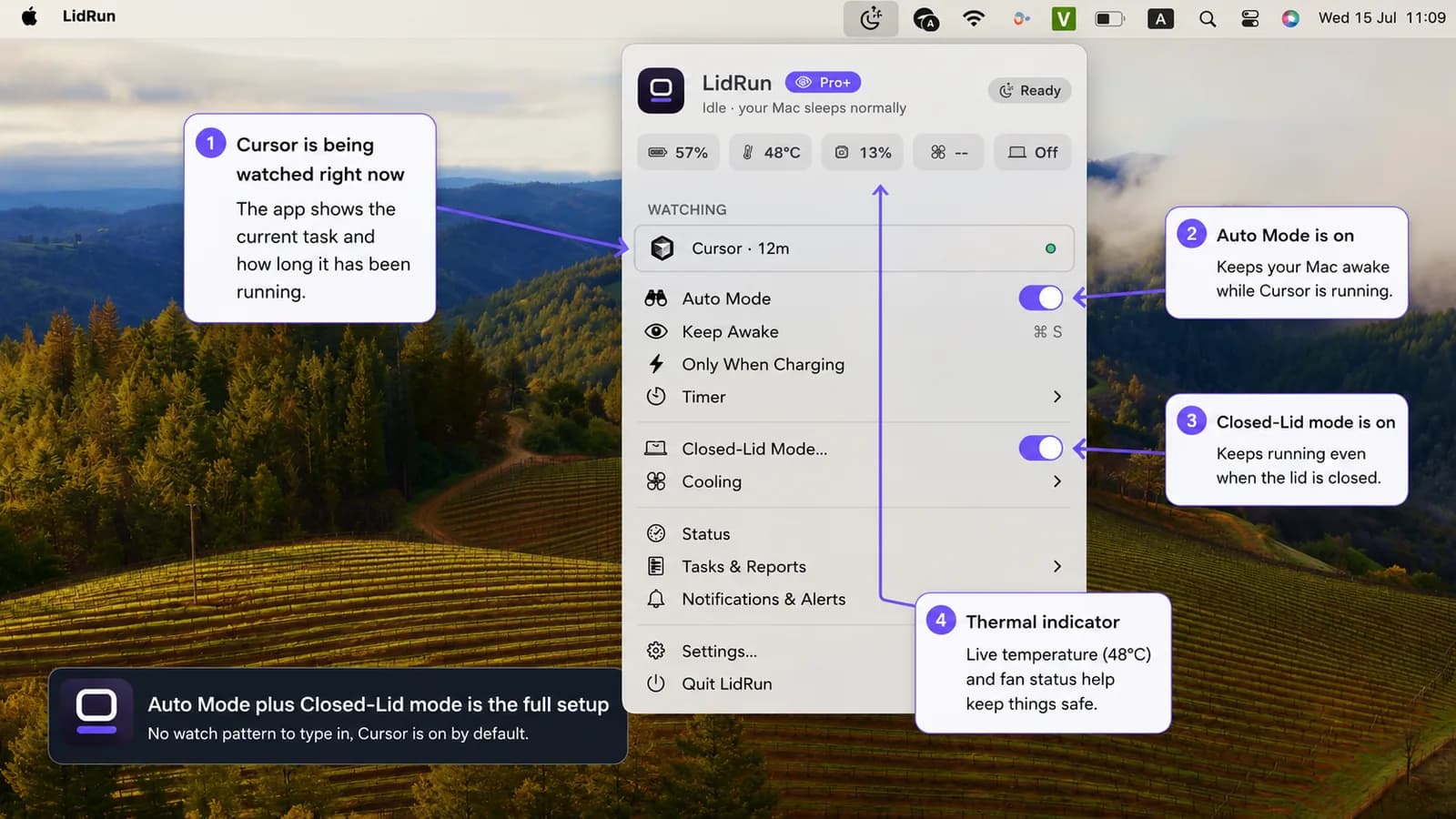Viewport: 1456px width, 819px height.
Task: Click the fan speed chip showing --
Action: tap(948, 153)
